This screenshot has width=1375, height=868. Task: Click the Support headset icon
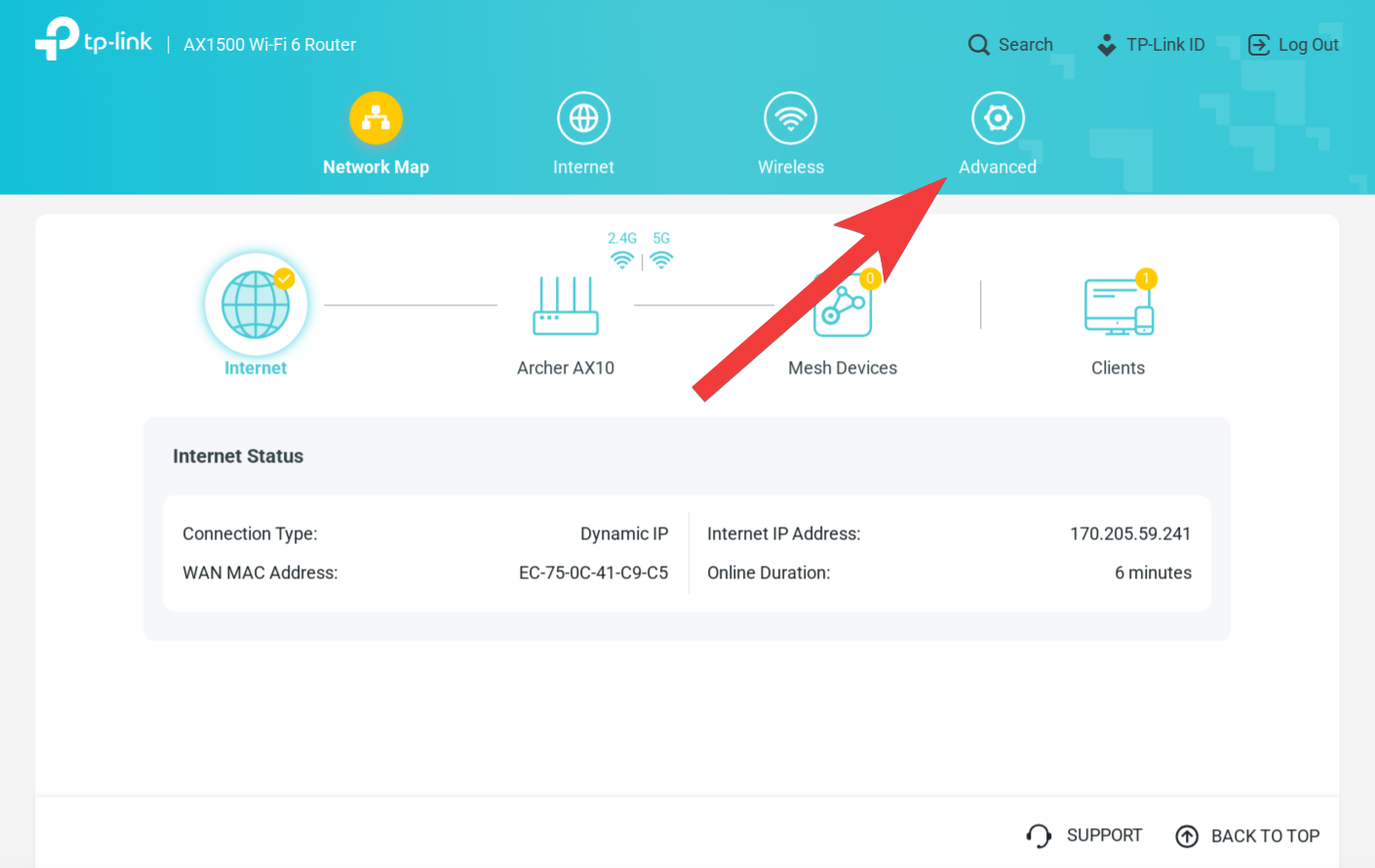coord(1039,836)
